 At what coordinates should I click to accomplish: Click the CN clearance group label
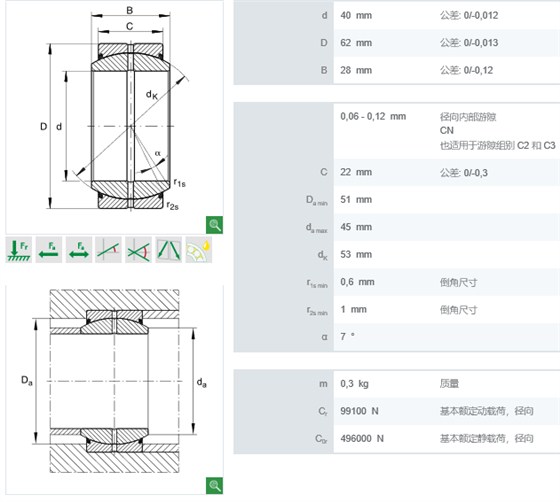point(446,131)
